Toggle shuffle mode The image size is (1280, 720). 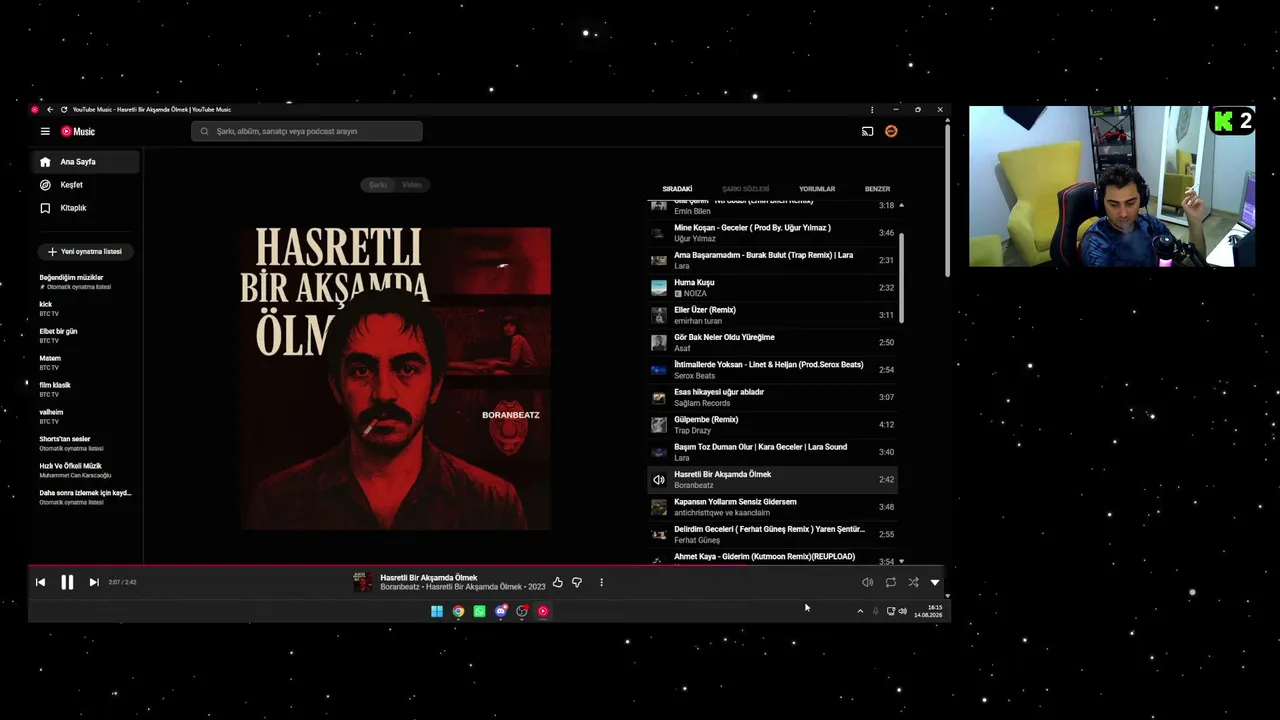pyautogui.click(x=913, y=582)
